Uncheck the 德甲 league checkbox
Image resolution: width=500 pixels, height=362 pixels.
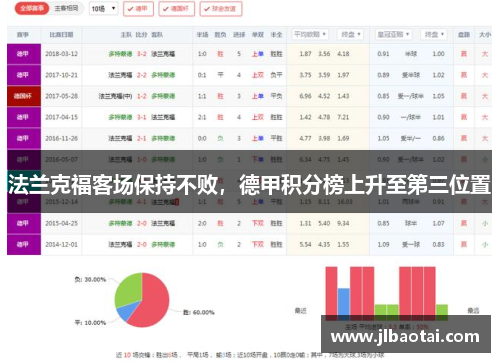coord(138,9)
